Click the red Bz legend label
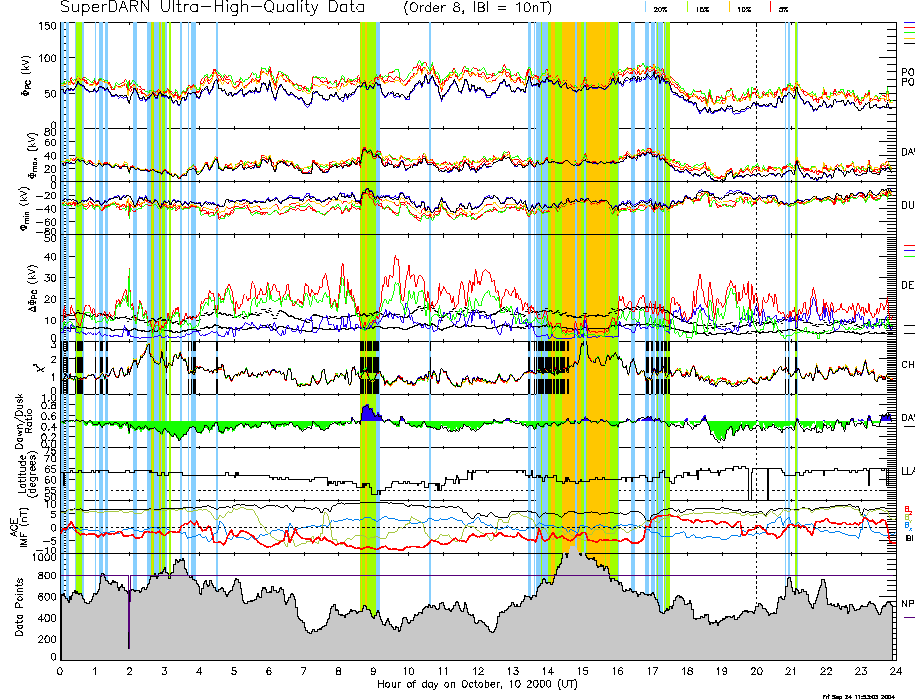Screen dimensions: 915x700 907,508
